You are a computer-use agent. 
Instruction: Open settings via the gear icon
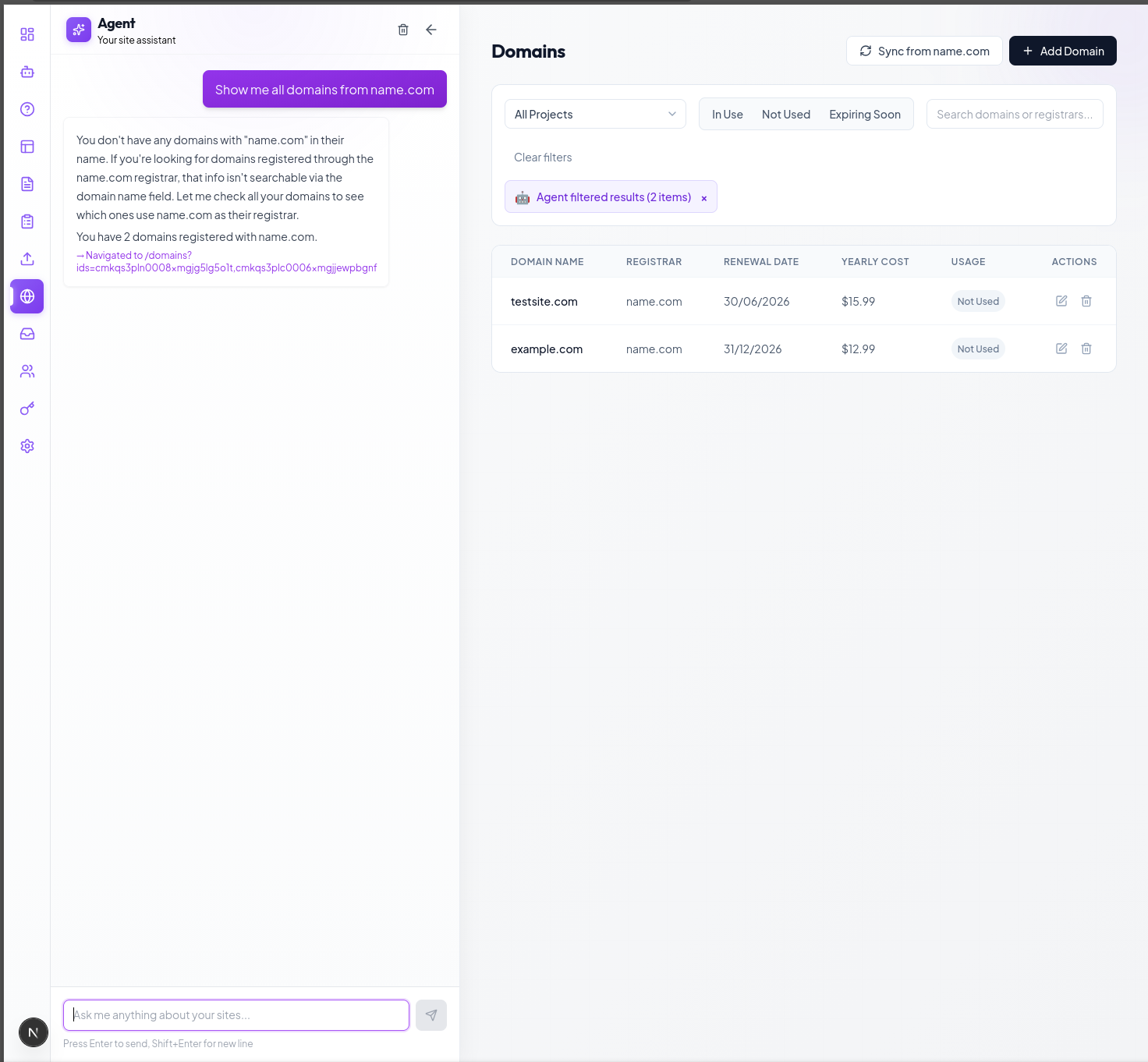click(27, 445)
